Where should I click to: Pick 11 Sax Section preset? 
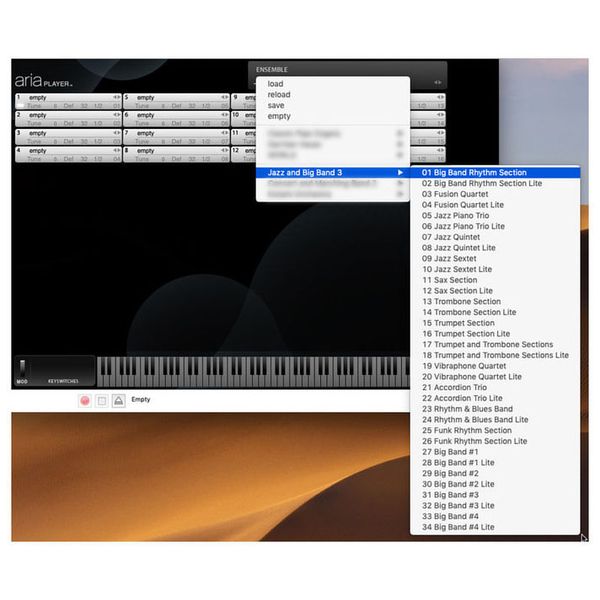(449, 280)
